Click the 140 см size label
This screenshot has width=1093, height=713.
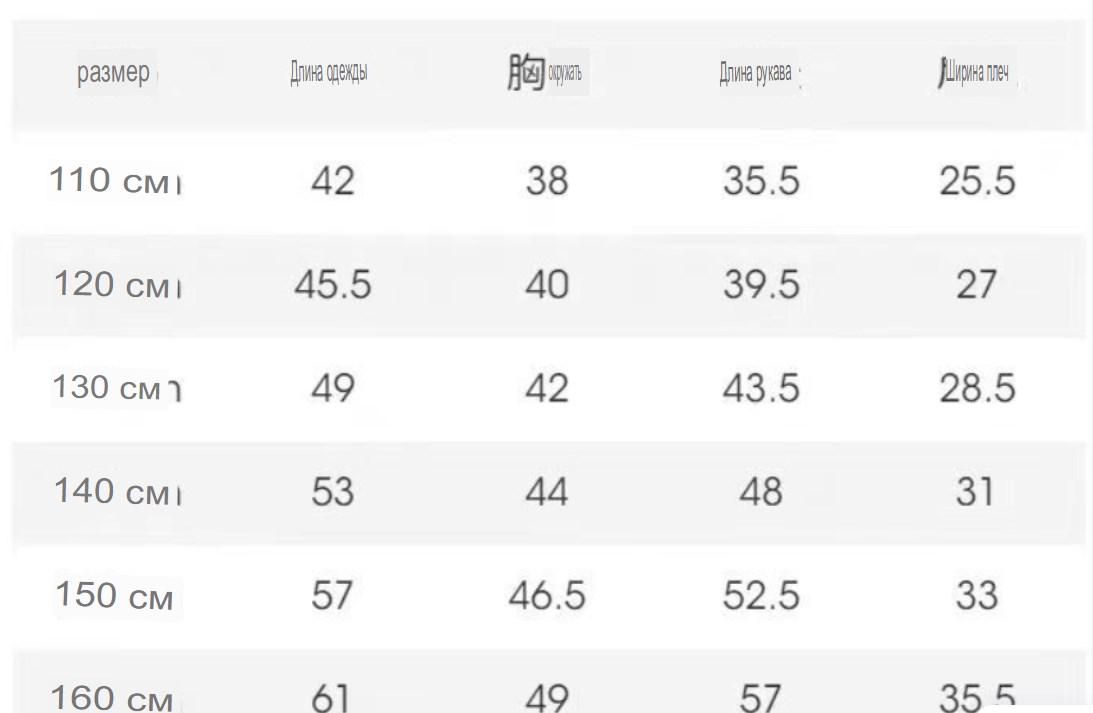click(112, 491)
